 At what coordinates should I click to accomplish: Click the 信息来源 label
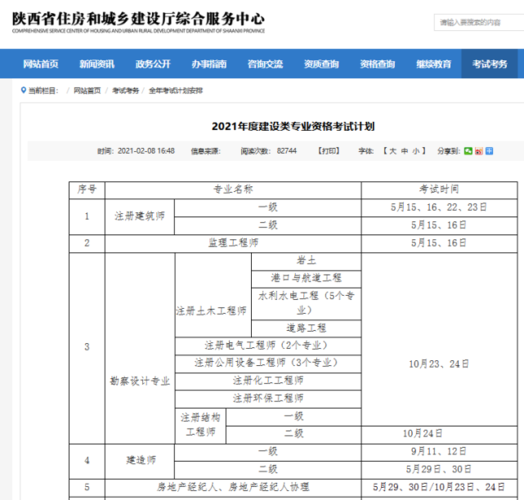[x=206, y=151]
